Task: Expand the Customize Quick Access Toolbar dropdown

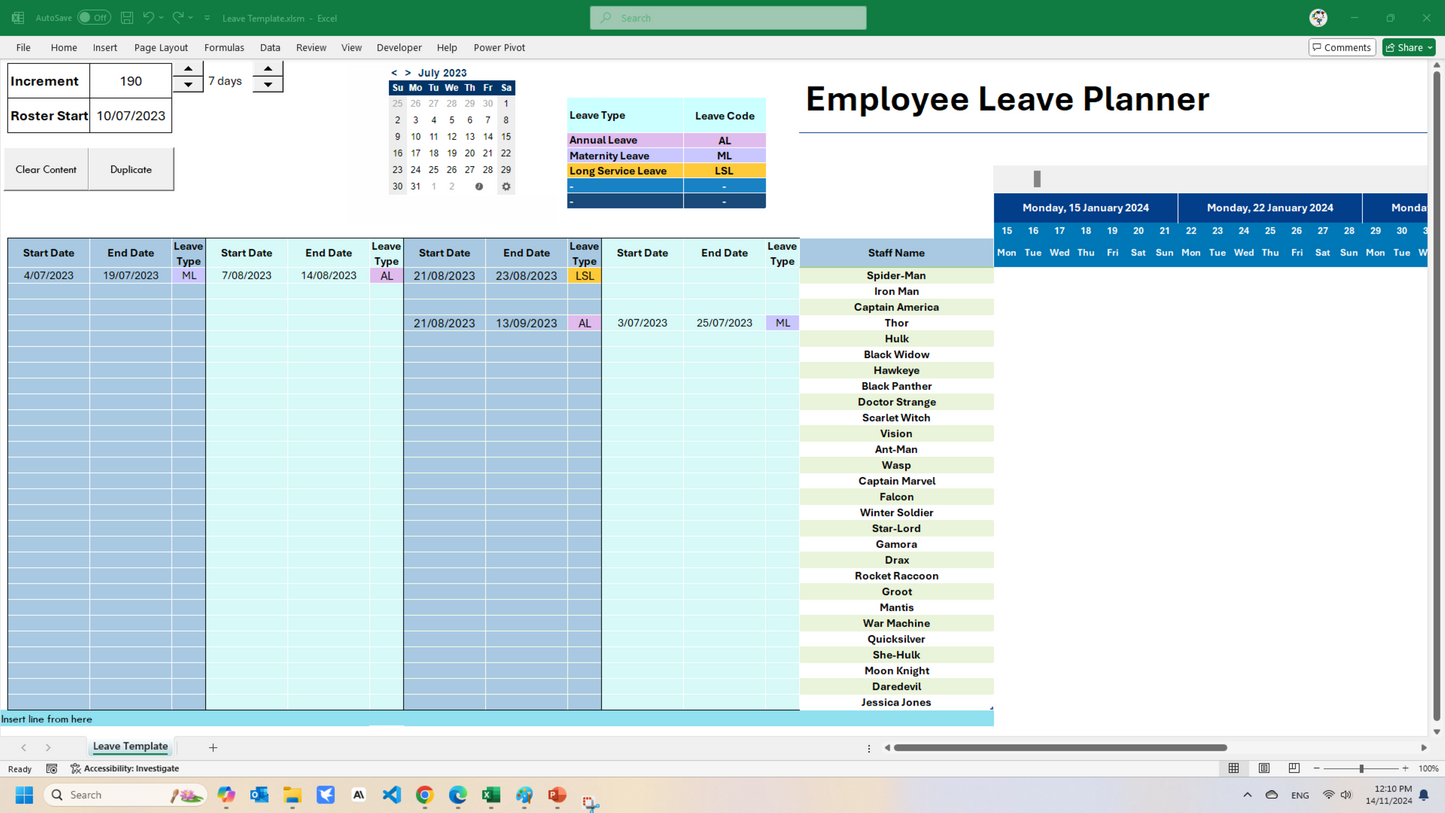Action: click(x=207, y=18)
